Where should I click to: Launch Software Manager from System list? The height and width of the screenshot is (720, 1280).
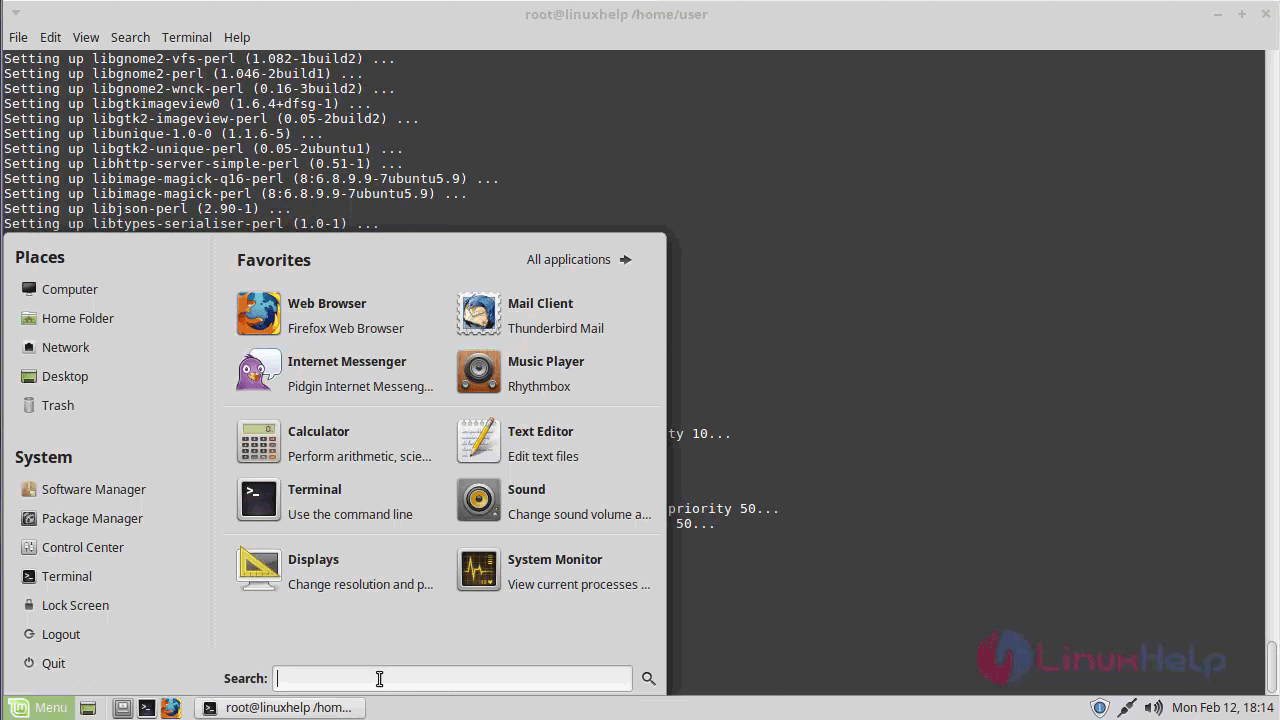pos(83,489)
